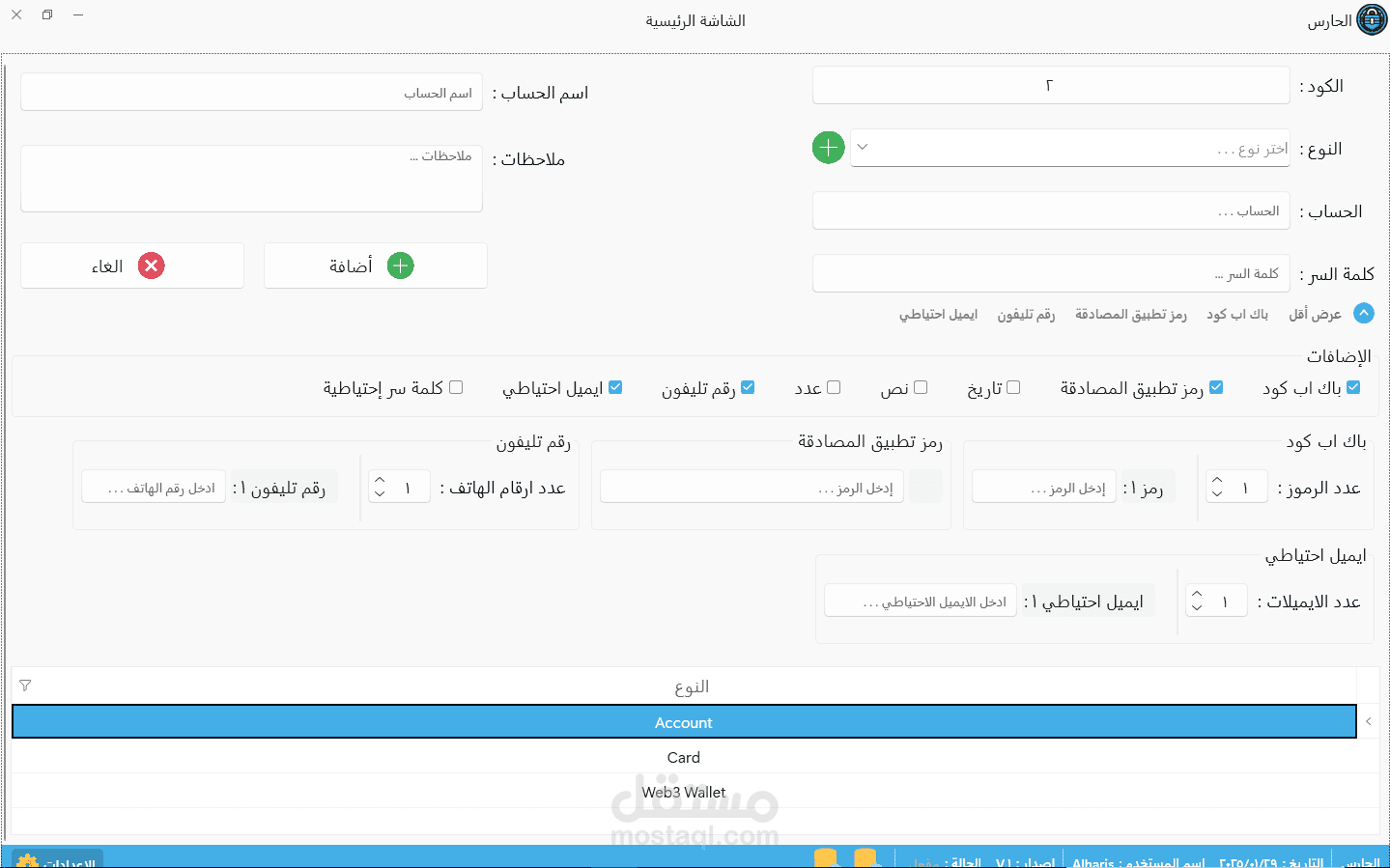Click the اسم الحساب account name field
Screen dimensions: 1390x868
coord(251,93)
